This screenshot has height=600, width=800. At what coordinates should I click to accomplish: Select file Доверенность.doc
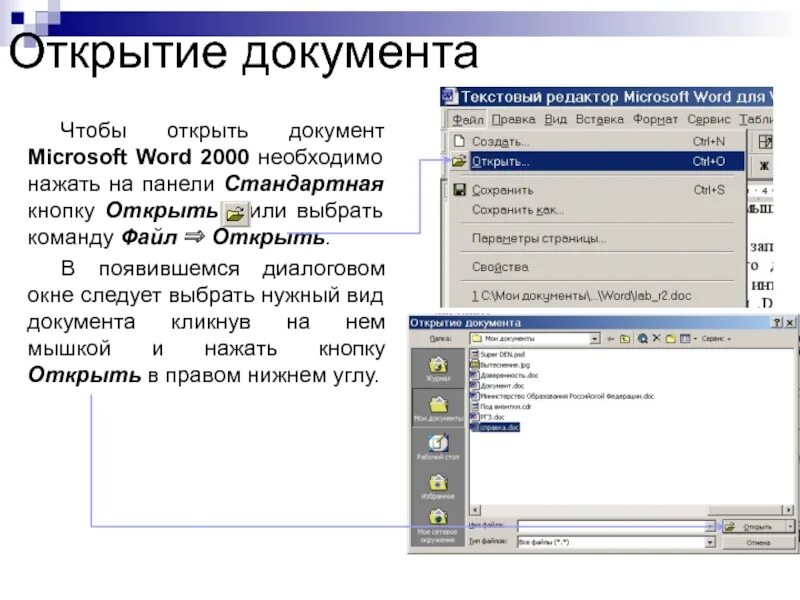[x=504, y=375]
